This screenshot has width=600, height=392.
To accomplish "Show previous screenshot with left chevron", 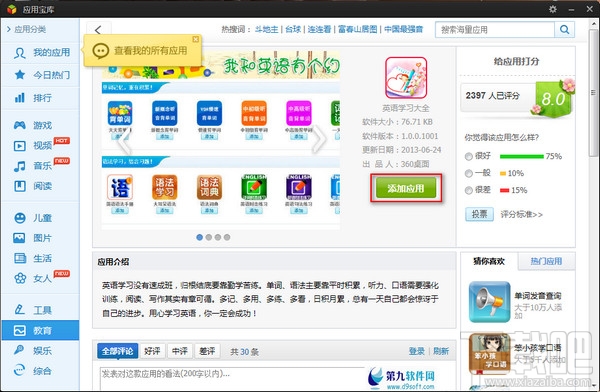I will (124, 140).
